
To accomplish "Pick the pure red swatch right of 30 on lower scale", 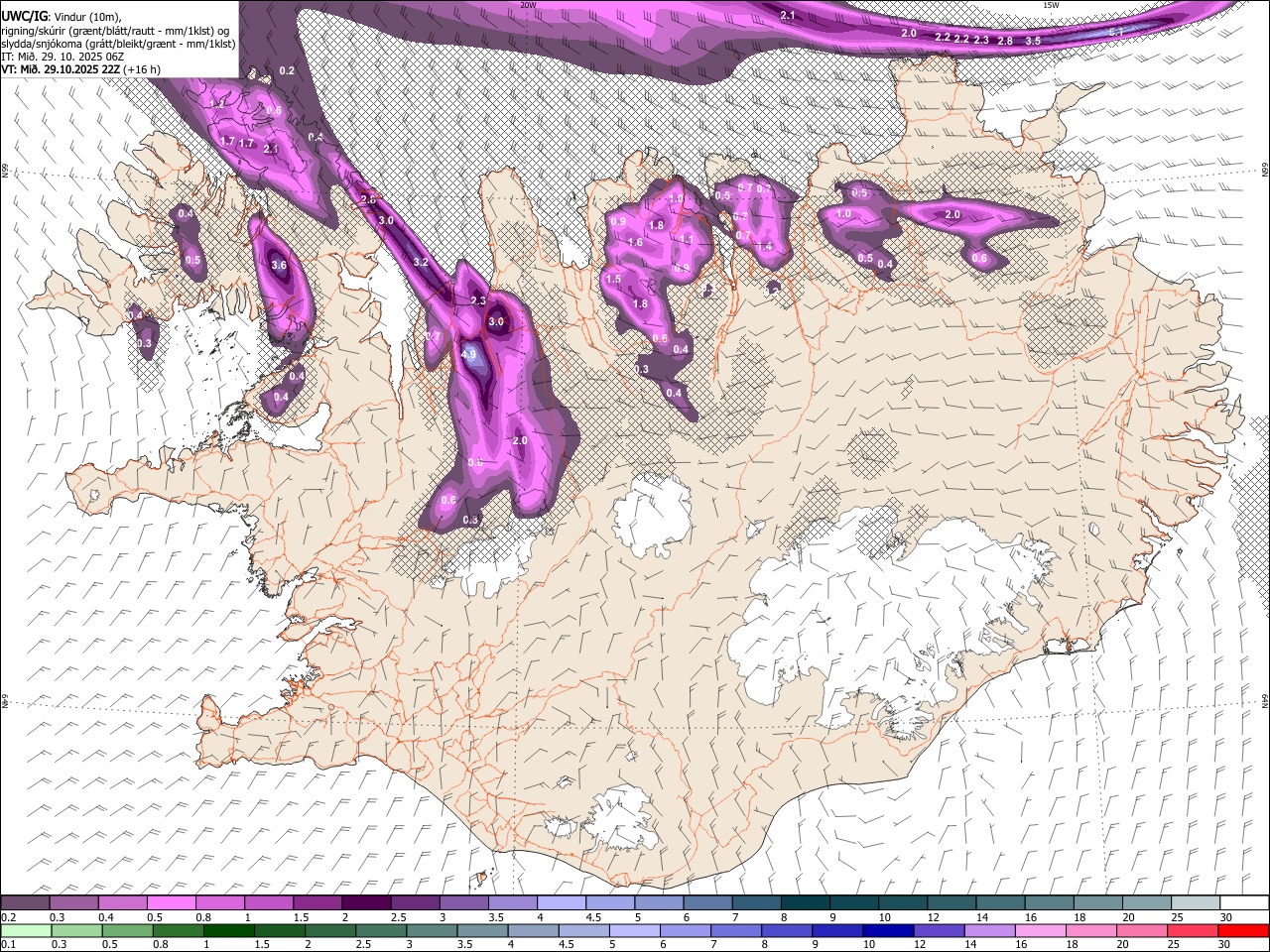I will [1243, 931].
